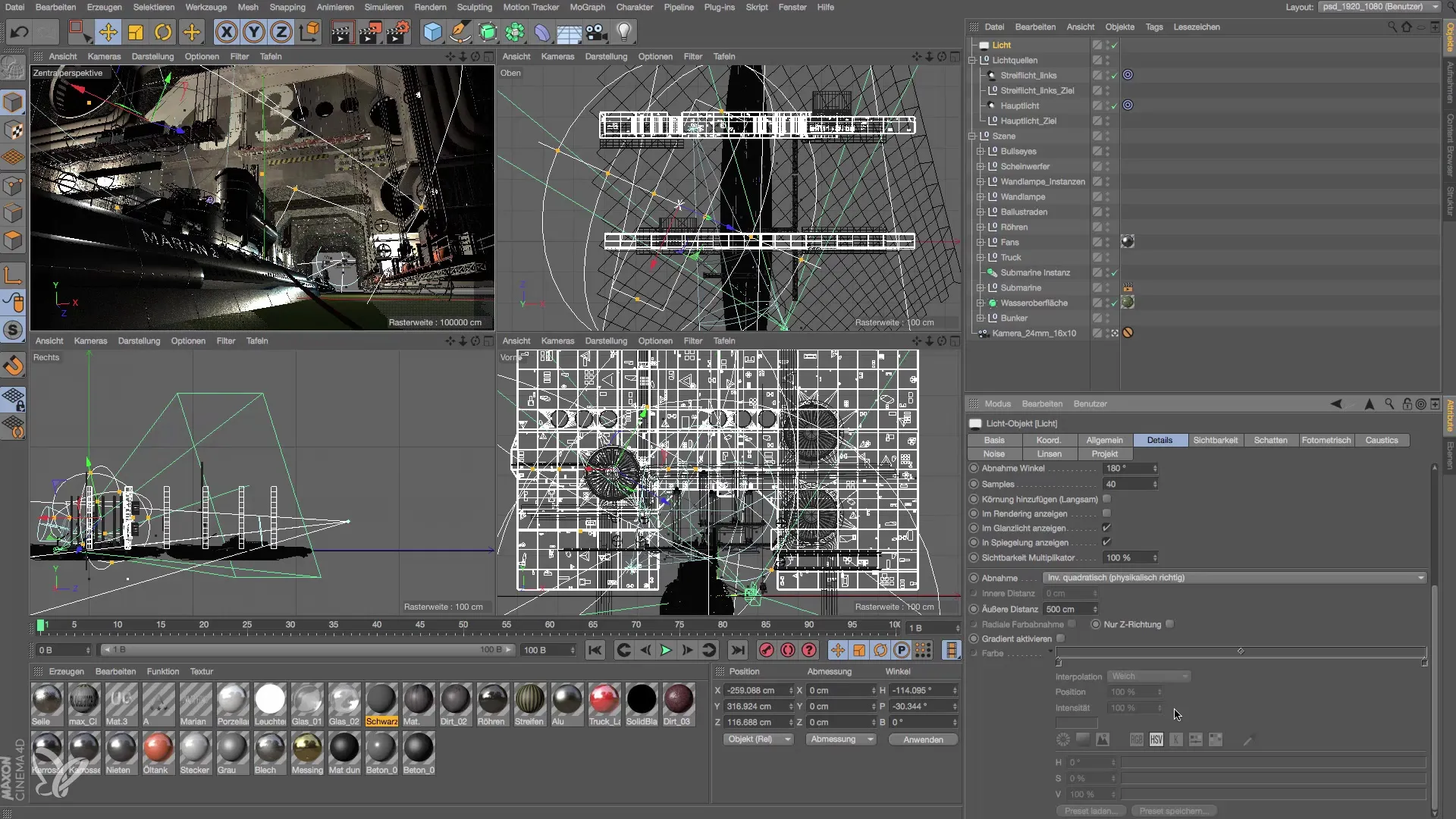1456x819 pixels.
Task: Toggle the Y axis lock
Action: 254,32
